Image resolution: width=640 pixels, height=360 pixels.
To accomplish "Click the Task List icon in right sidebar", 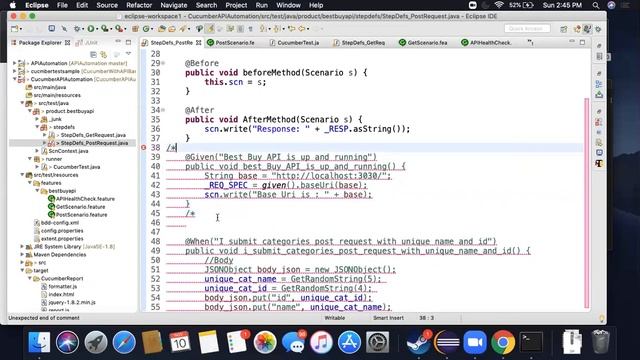I will (x=599, y=56).
